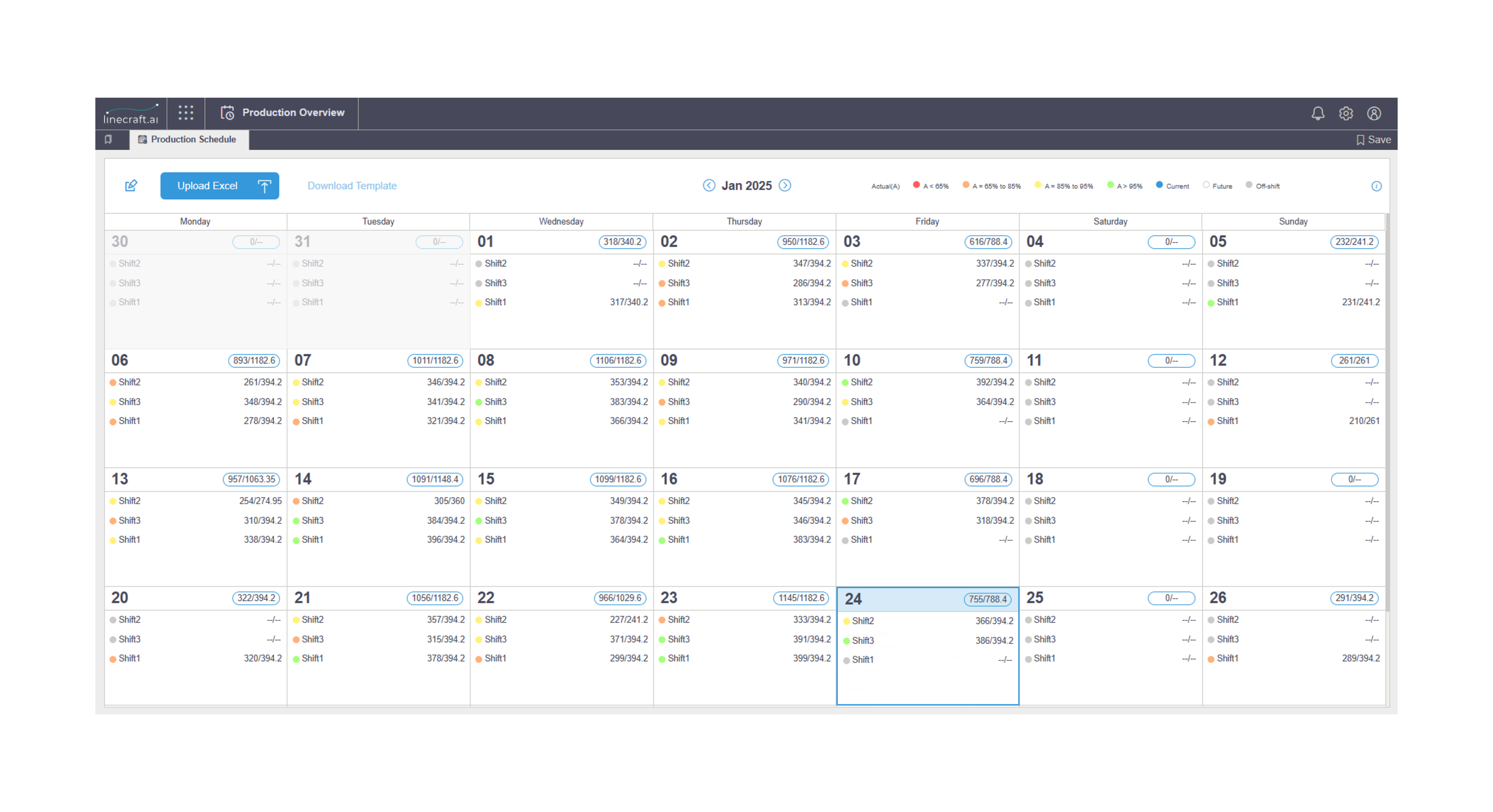Image resolution: width=1493 pixels, height=812 pixels.
Task: Select Shift3 value 378/394.2 on day 15
Action: (628, 520)
